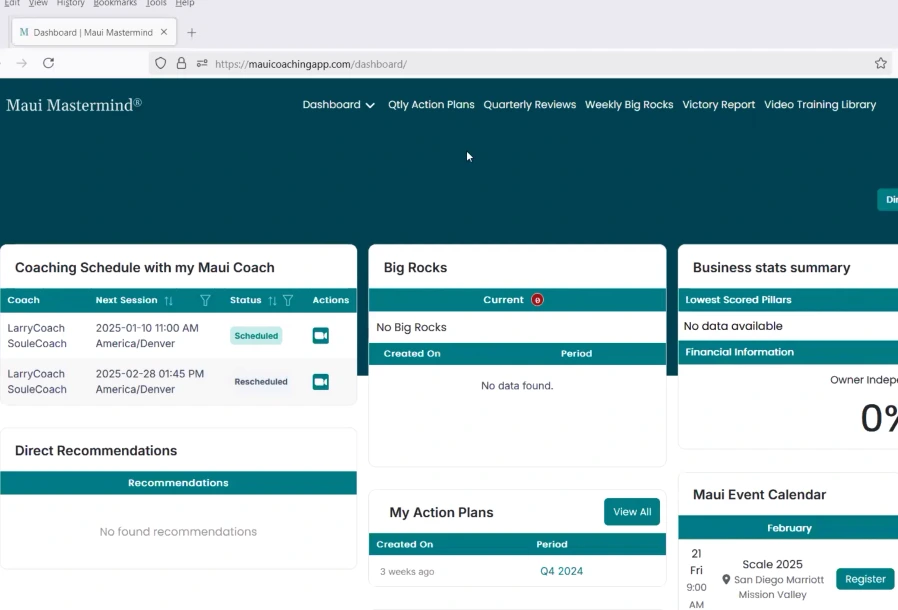Image resolution: width=898 pixels, height=610 pixels.
Task: Click View All in My Action Plans
Action: point(631,512)
